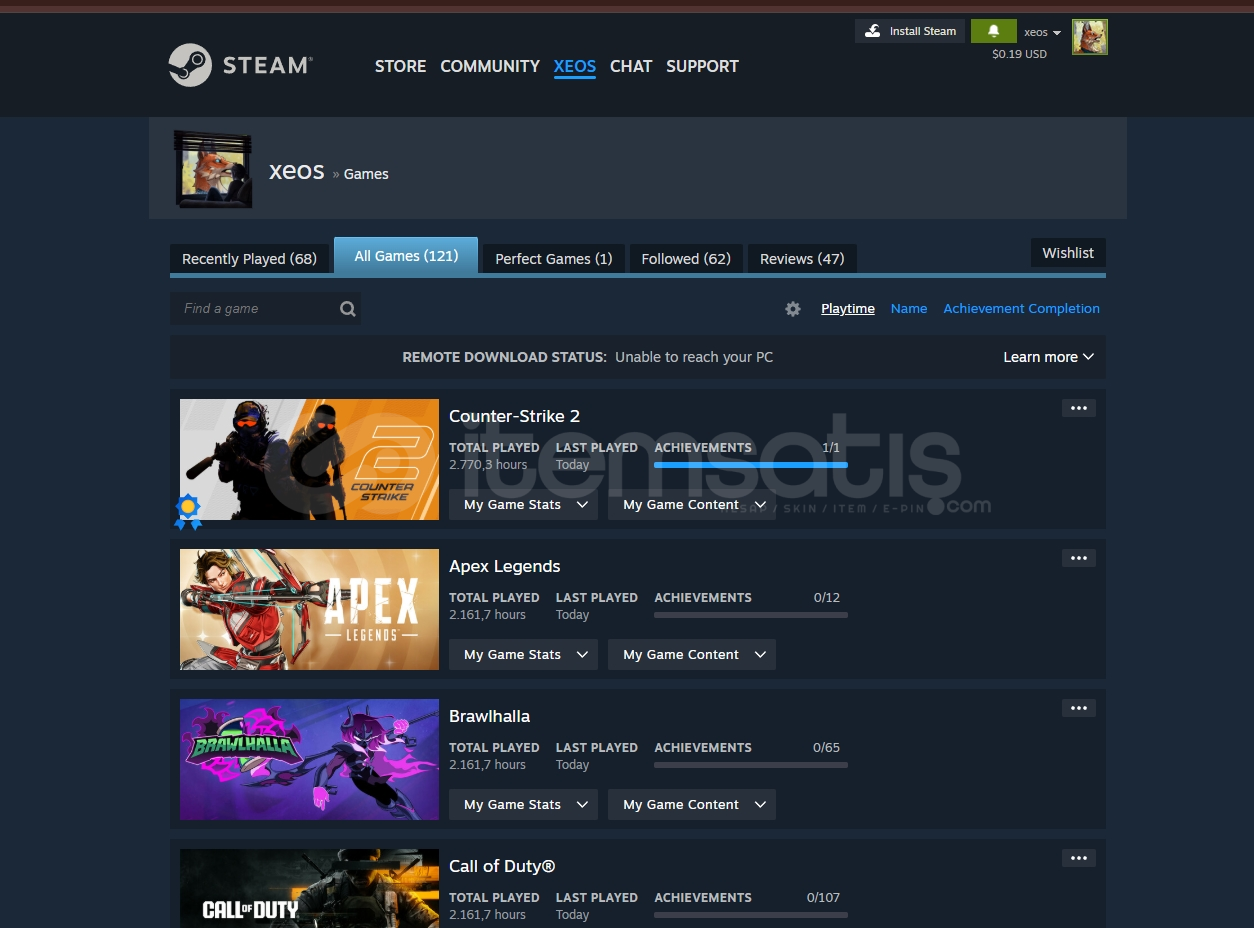
Task: Open the COMMUNITY menu
Action: [490, 66]
